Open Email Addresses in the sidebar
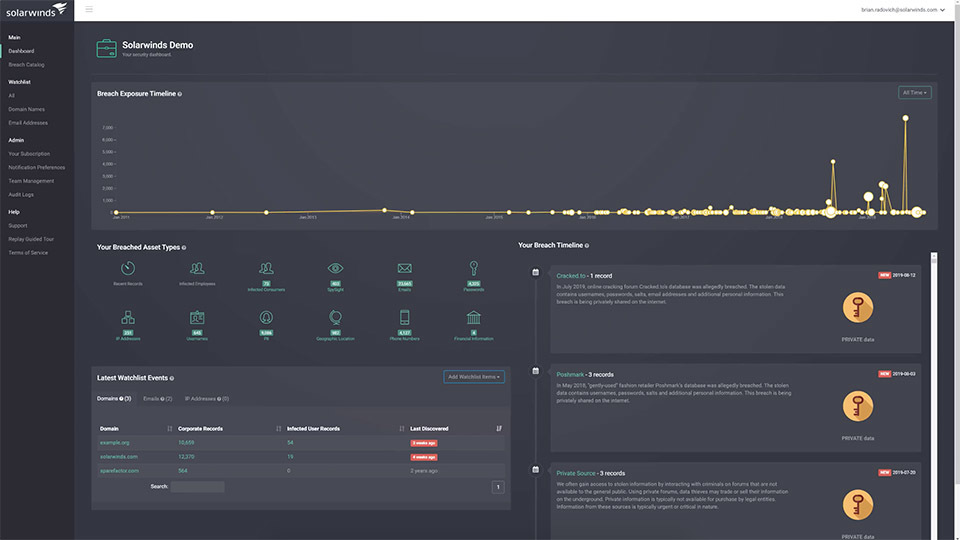Image resolution: width=960 pixels, height=540 pixels. (x=28, y=123)
